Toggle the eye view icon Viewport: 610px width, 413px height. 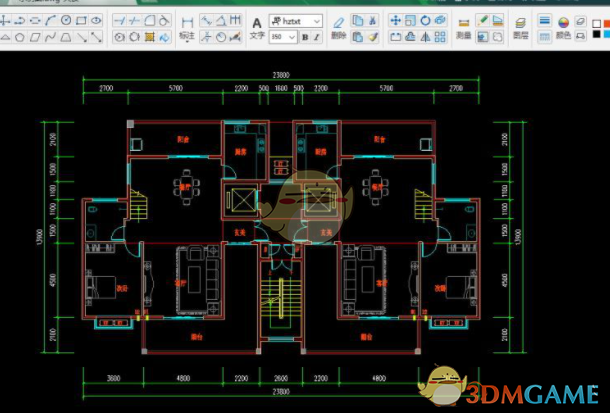(96, 20)
